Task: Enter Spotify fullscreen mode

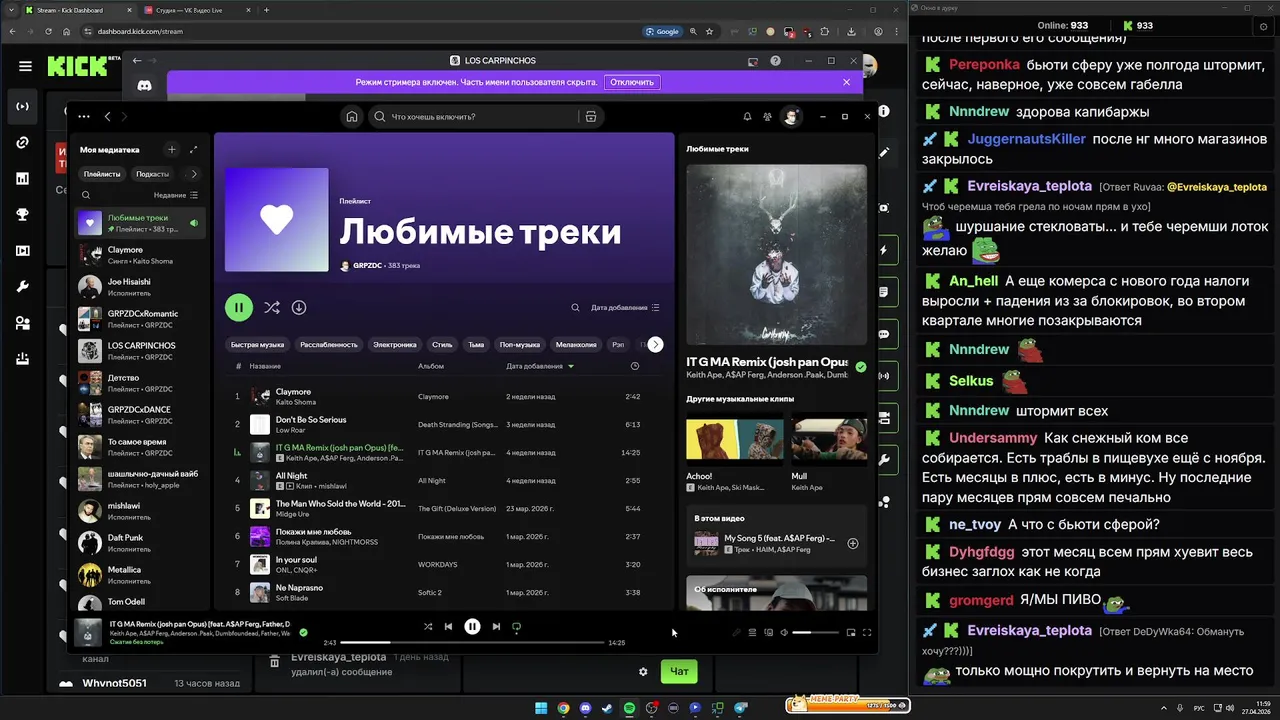Action: 867,632
